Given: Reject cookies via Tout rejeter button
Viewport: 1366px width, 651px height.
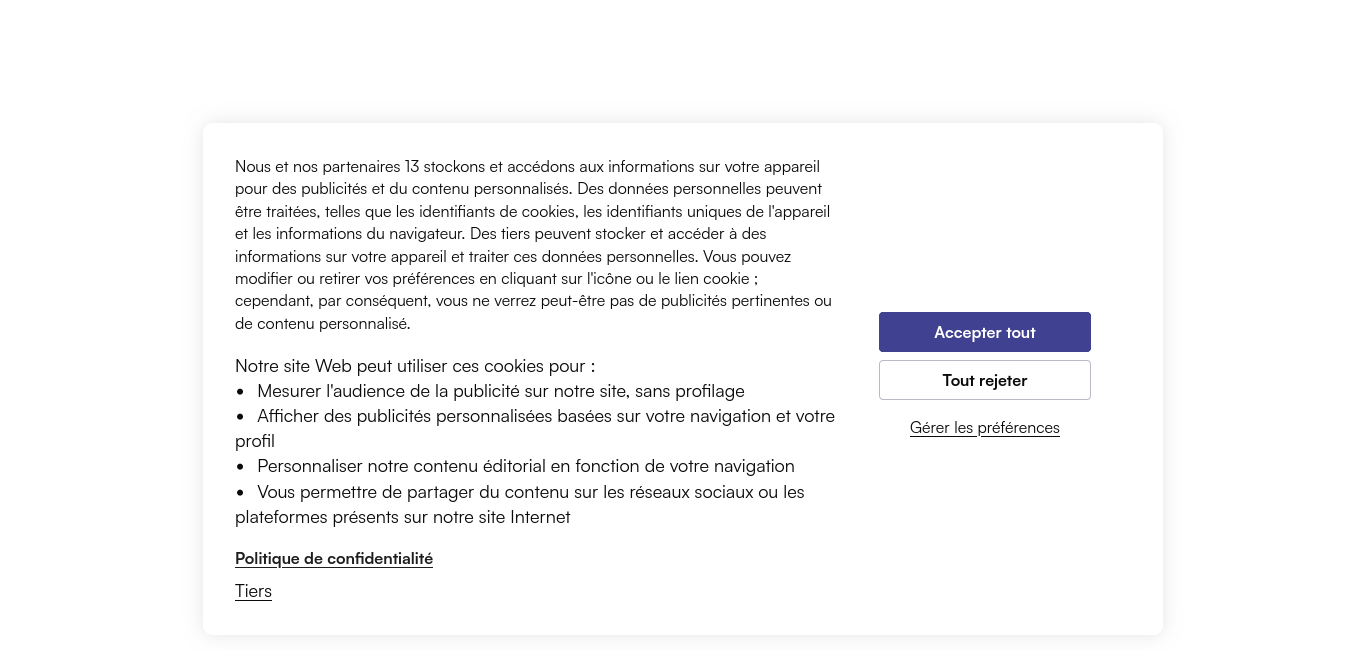Looking at the screenshot, I should (x=984, y=380).
